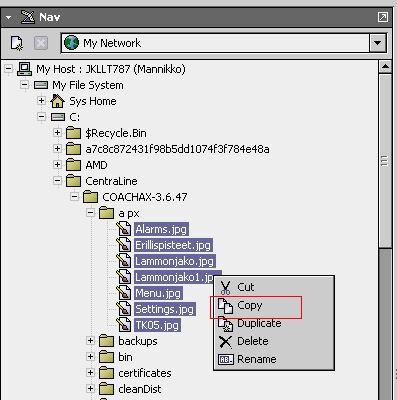
Task: Select the COACHAX-3.6.47 folder label
Action: tap(145, 197)
